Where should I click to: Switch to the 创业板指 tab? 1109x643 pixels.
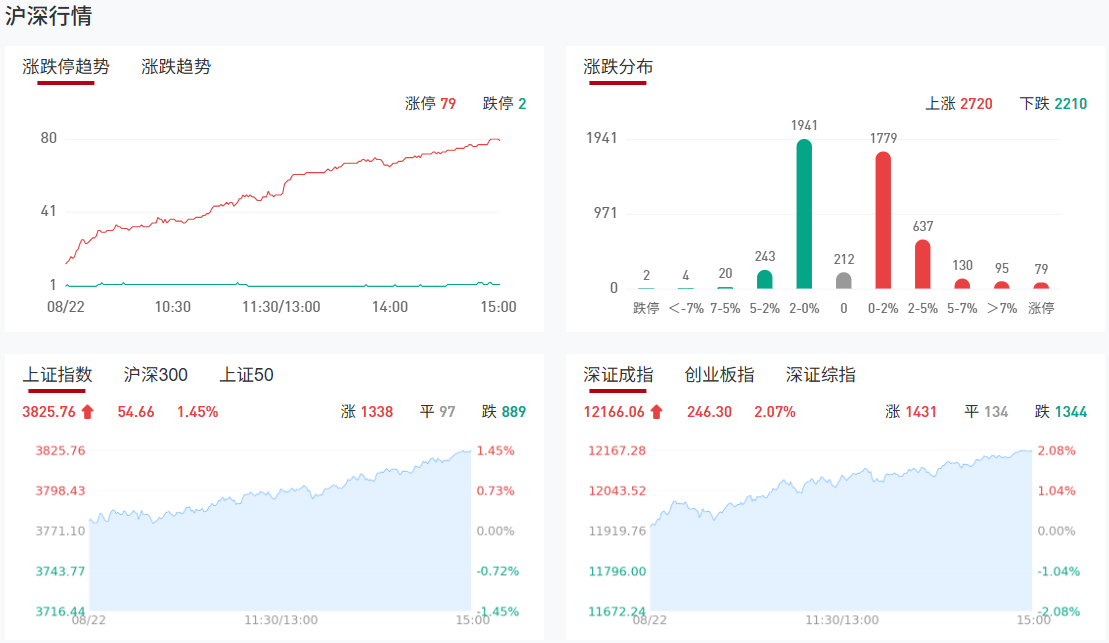(x=719, y=375)
